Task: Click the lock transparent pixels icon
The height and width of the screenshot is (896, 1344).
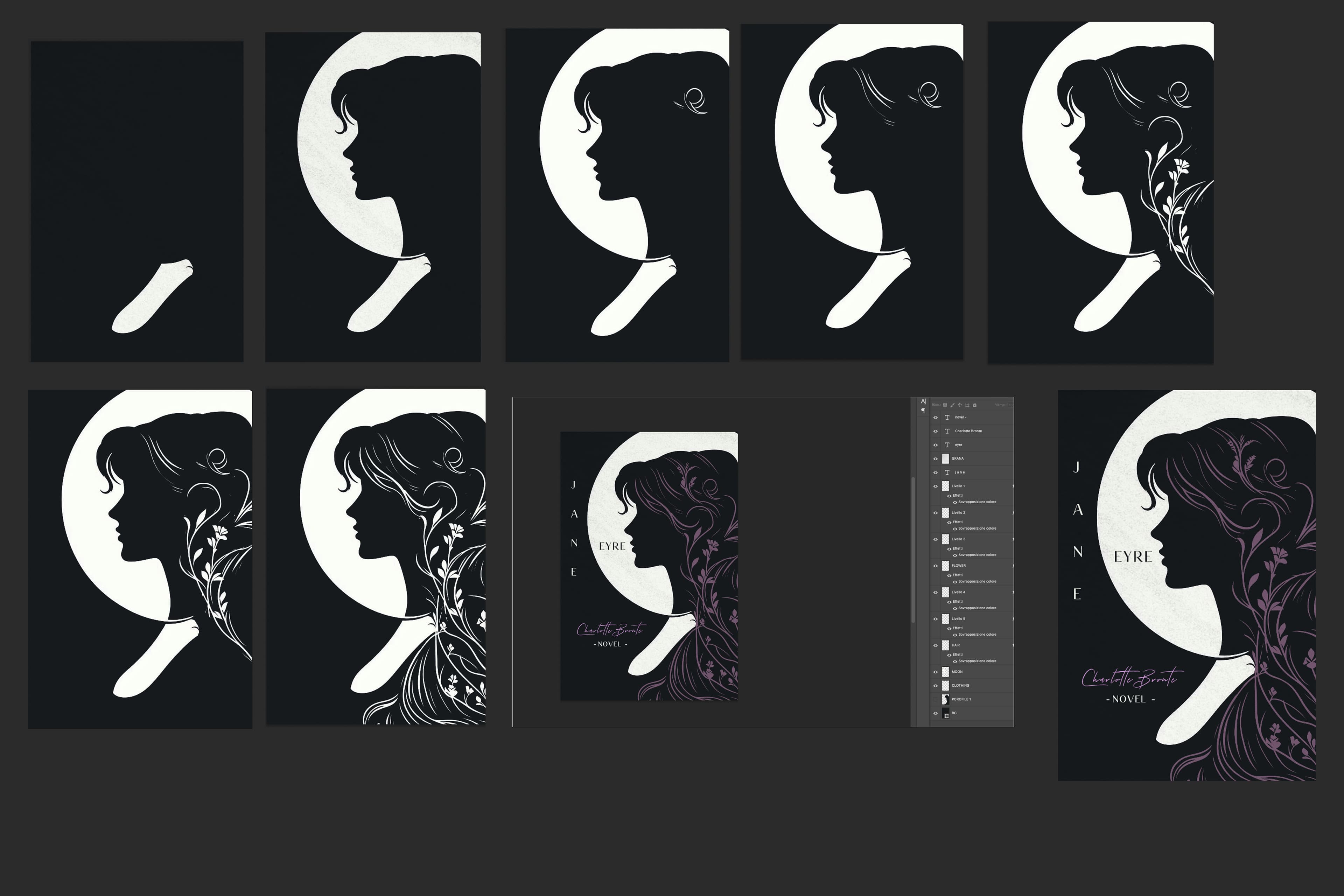Action: (945, 405)
